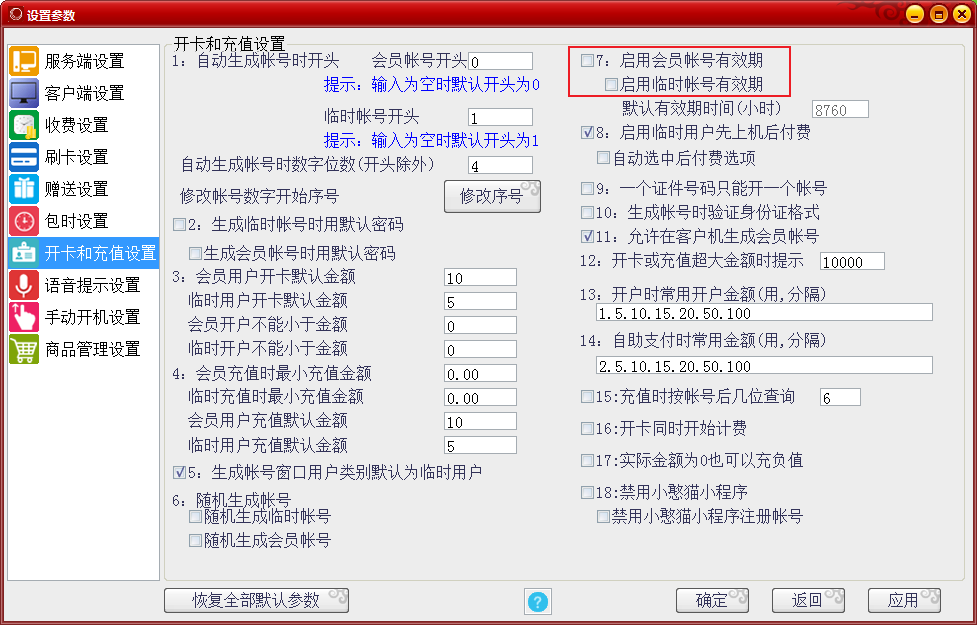Enable 启用会员帐号有效期 checkbox
The image size is (977, 625).
point(587,60)
